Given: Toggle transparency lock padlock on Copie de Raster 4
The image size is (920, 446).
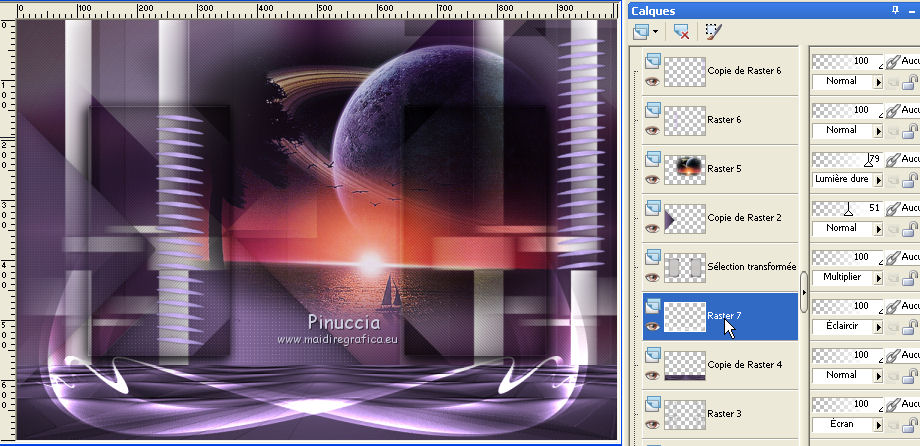Looking at the screenshot, I should [911, 376].
